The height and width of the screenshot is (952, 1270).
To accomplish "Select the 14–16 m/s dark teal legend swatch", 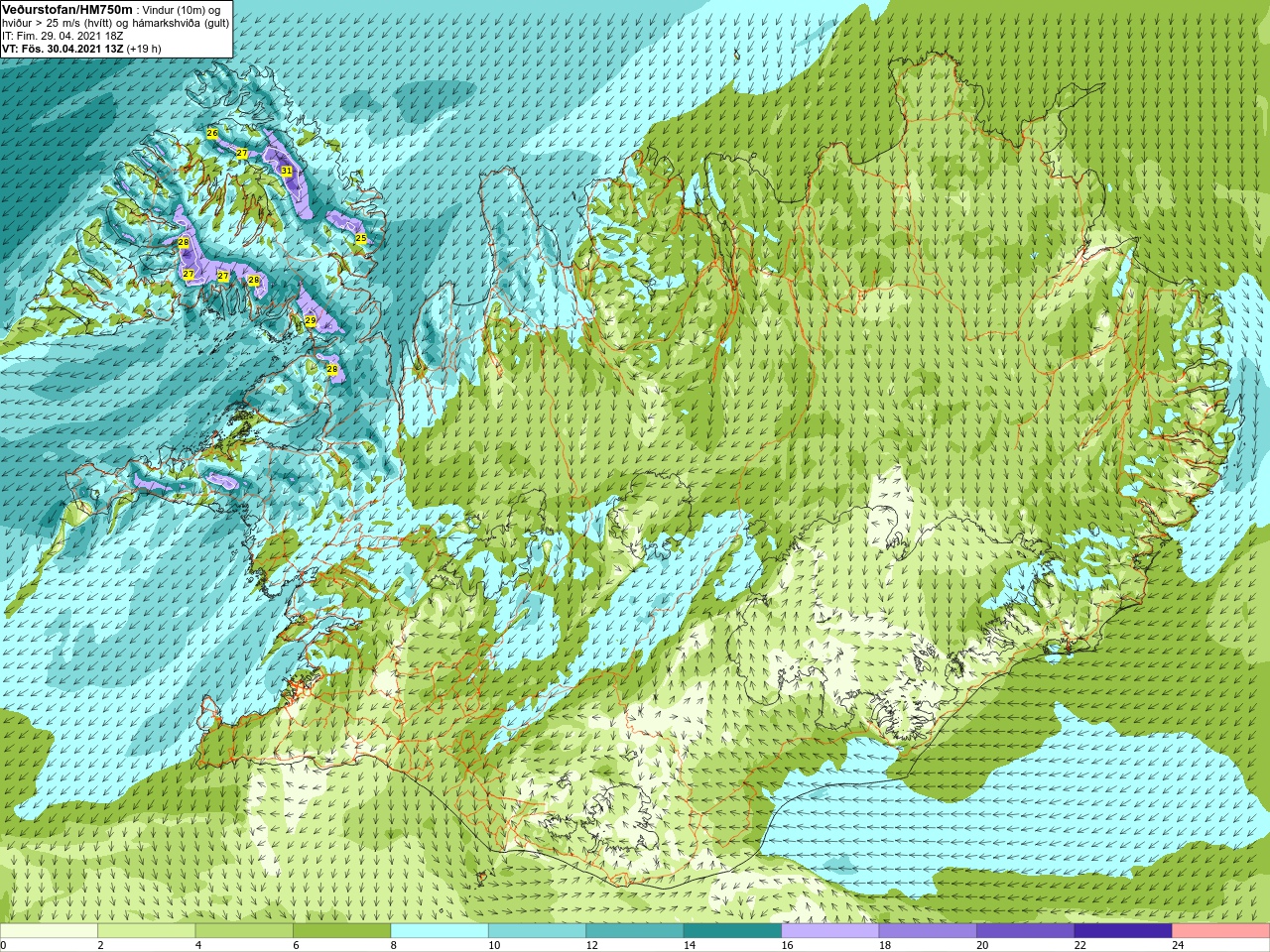I will 732,931.
